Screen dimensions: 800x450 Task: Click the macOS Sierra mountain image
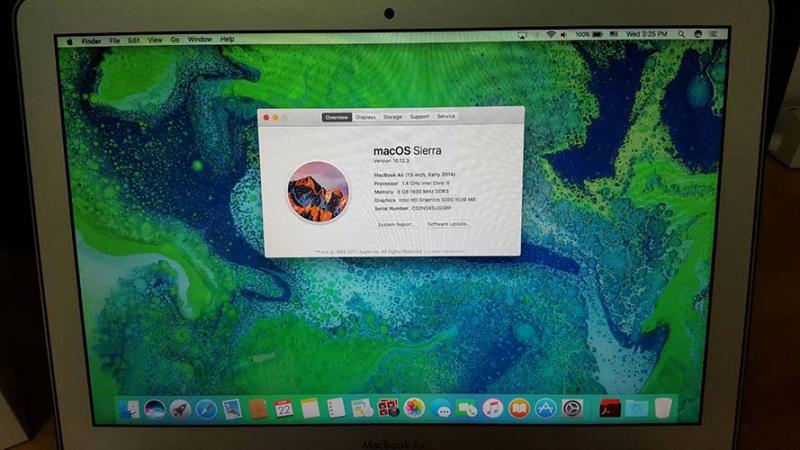[x=318, y=191]
